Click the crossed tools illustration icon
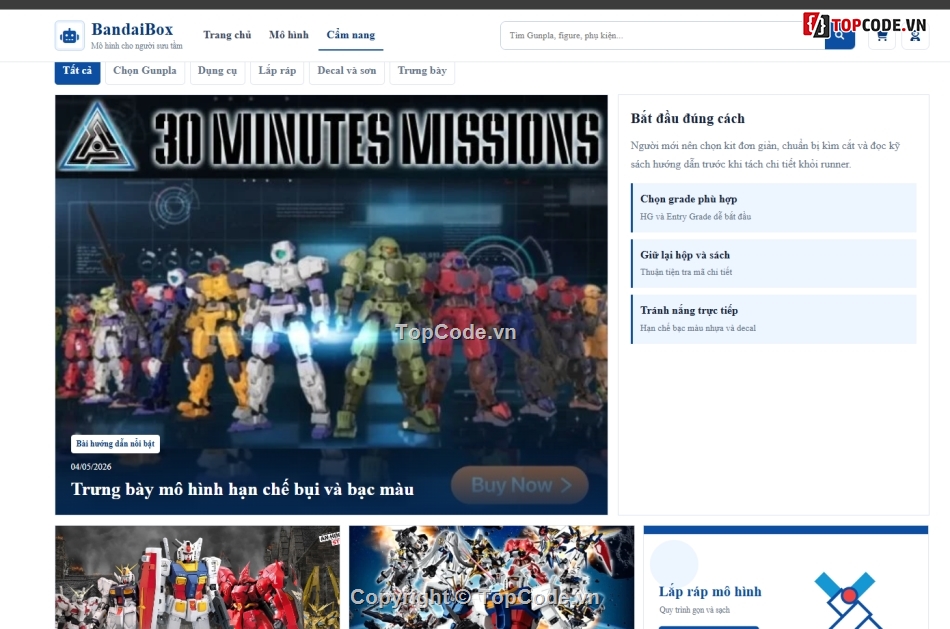Viewport: 950px width, 629px height. [848, 601]
